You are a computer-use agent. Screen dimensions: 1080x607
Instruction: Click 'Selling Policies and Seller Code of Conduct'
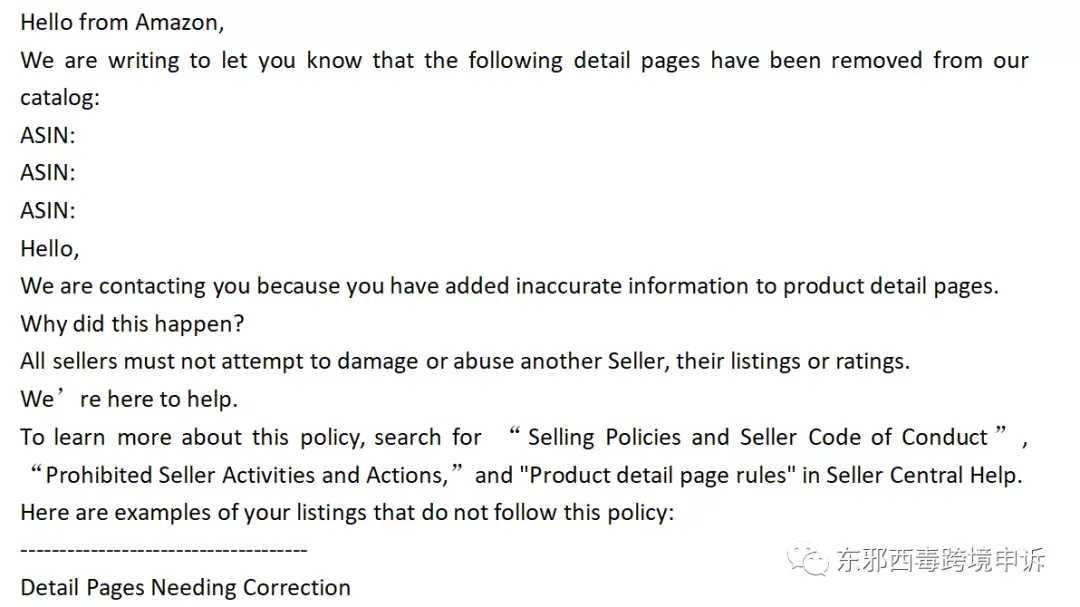[758, 438]
